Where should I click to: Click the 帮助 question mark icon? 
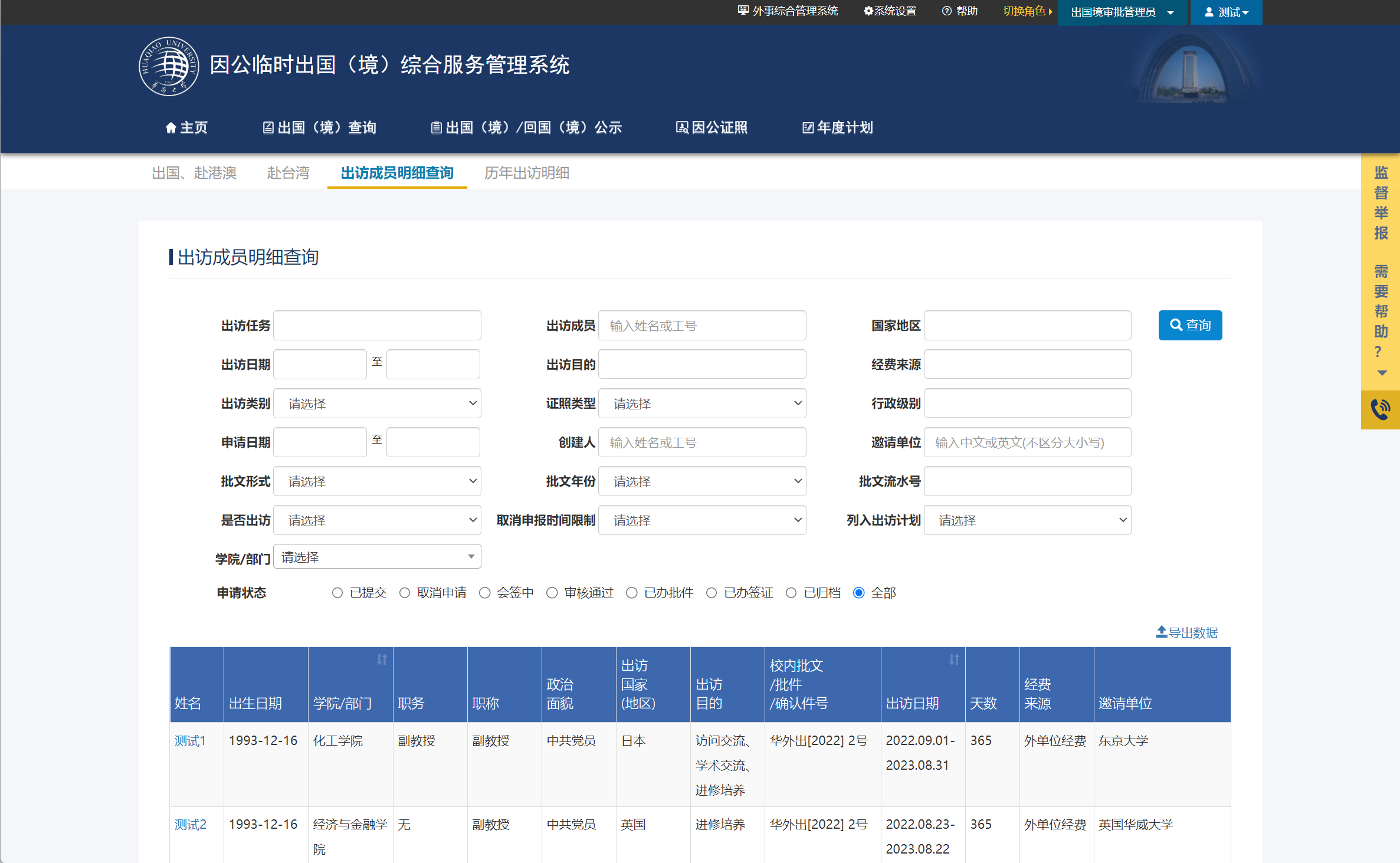pyautogui.click(x=947, y=11)
